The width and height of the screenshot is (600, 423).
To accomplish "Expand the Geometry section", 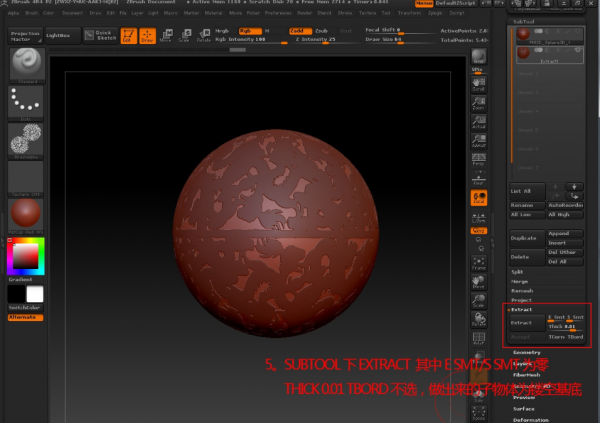I will click(x=527, y=352).
